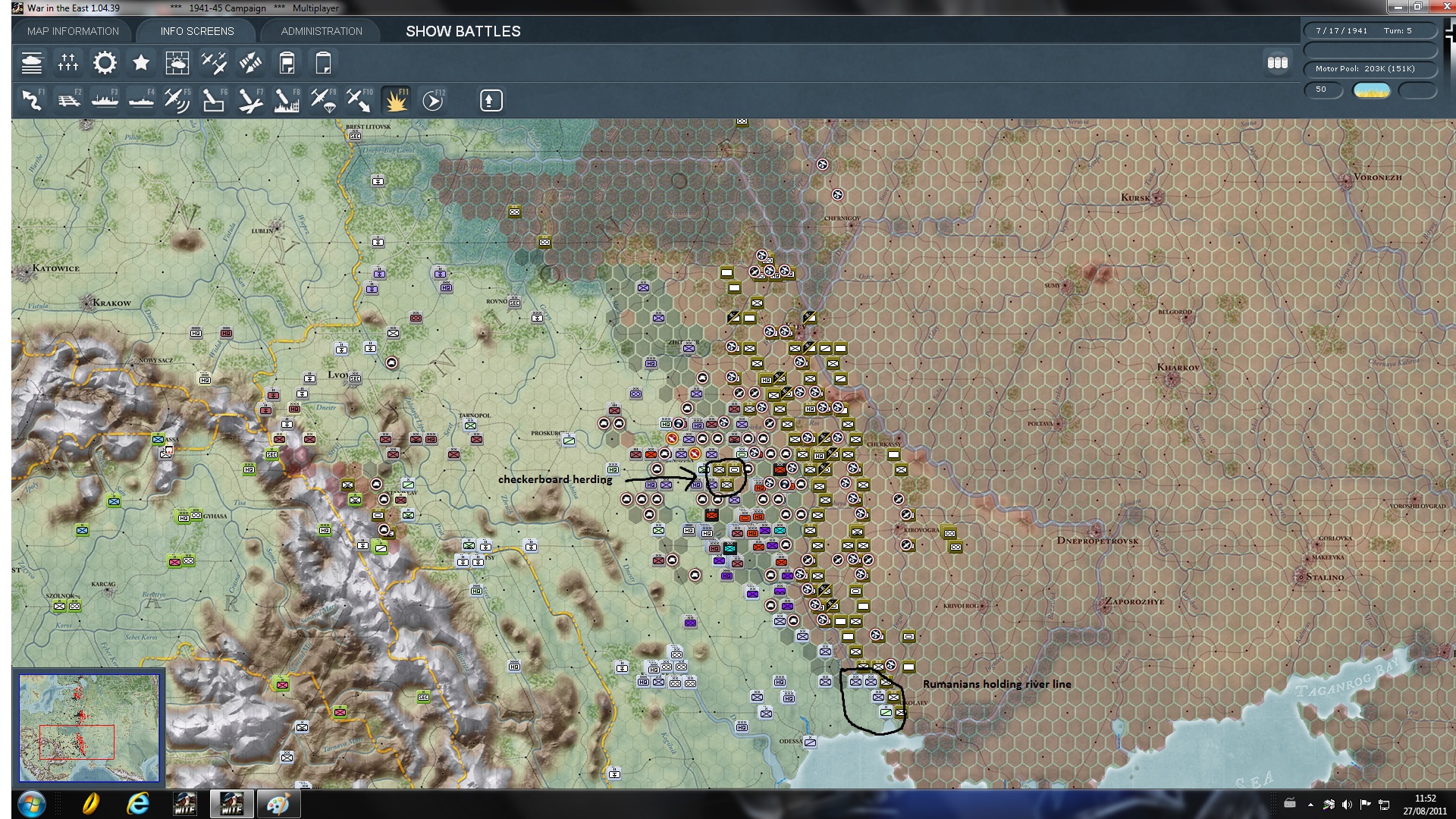Click the Stalino city label
The image size is (1456, 819).
[1324, 577]
